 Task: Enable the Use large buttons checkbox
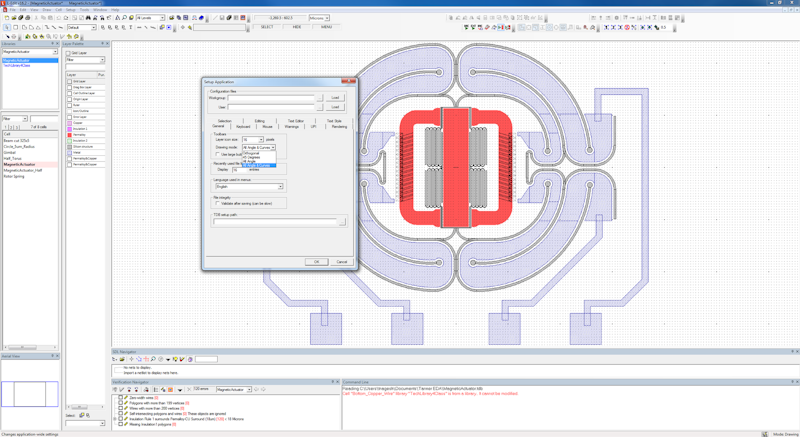[x=217, y=155]
